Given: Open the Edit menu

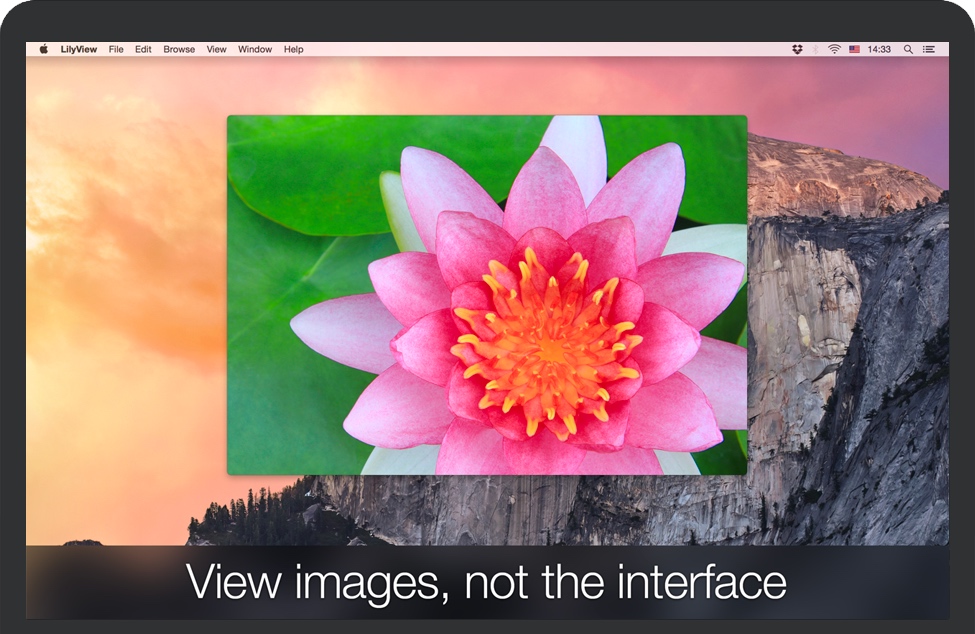Looking at the screenshot, I should [143, 49].
